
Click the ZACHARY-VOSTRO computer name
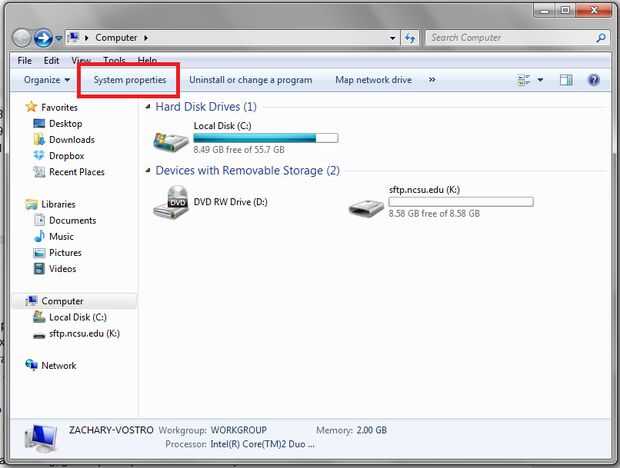tap(111, 430)
